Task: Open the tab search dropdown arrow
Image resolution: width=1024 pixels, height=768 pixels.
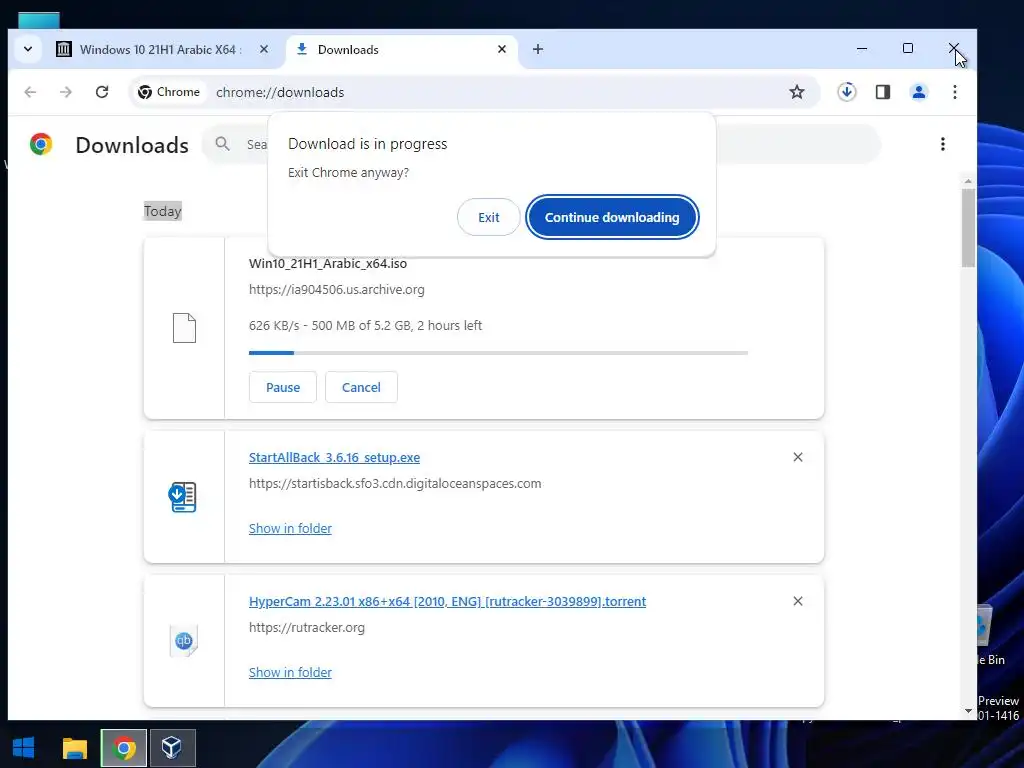Action: [28, 49]
